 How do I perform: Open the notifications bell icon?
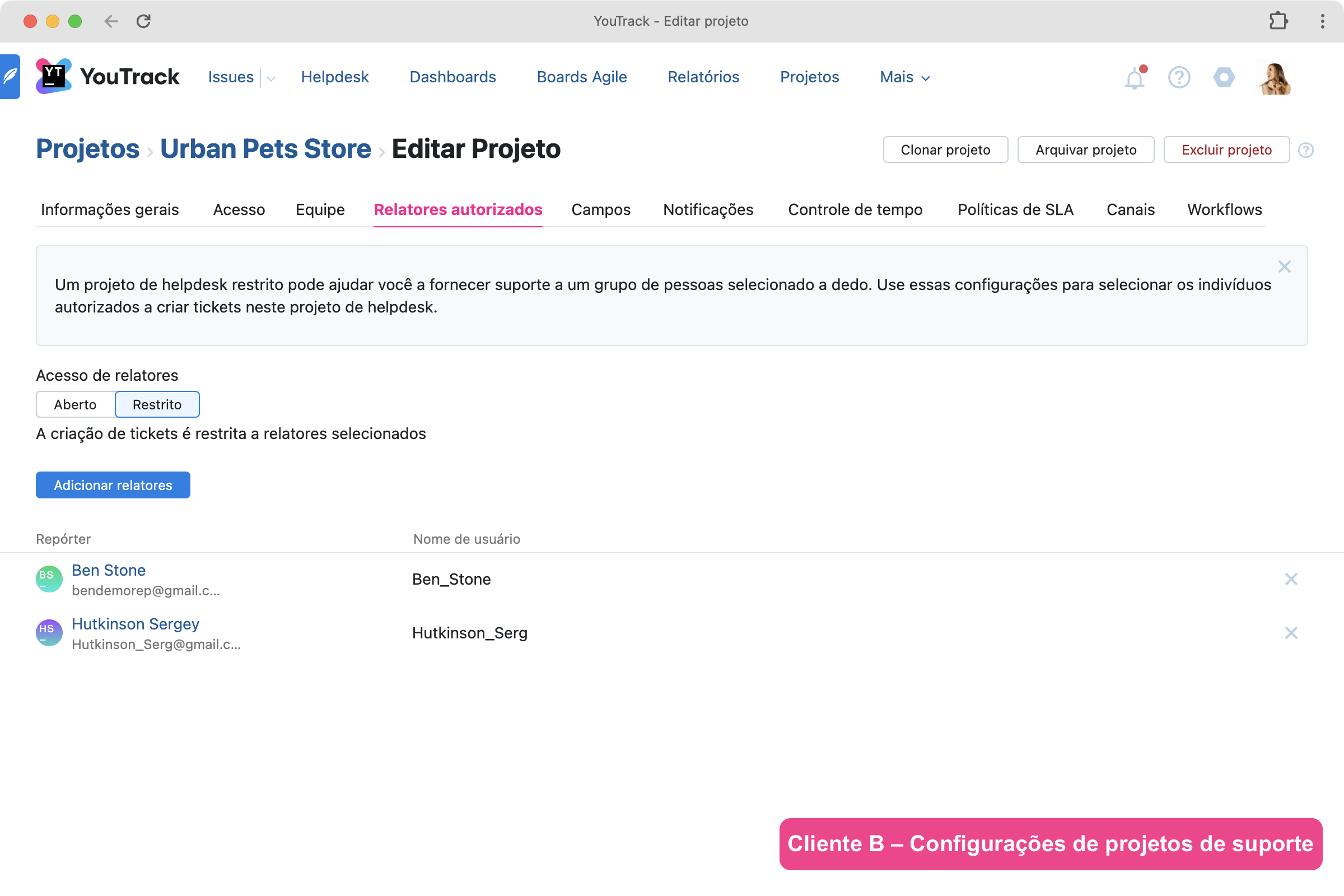1135,78
